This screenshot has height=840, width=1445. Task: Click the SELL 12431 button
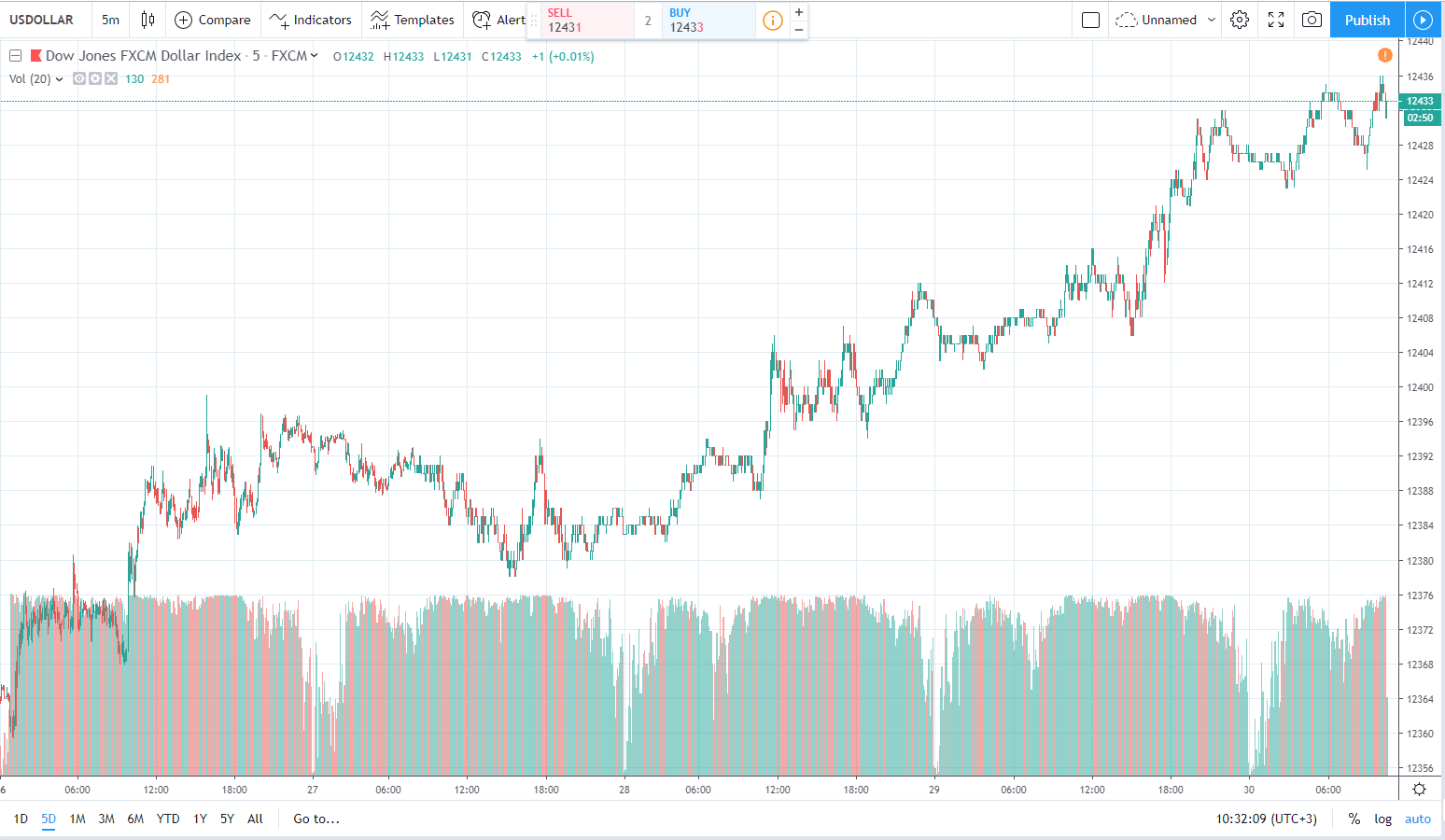click(x=587, y=21)
